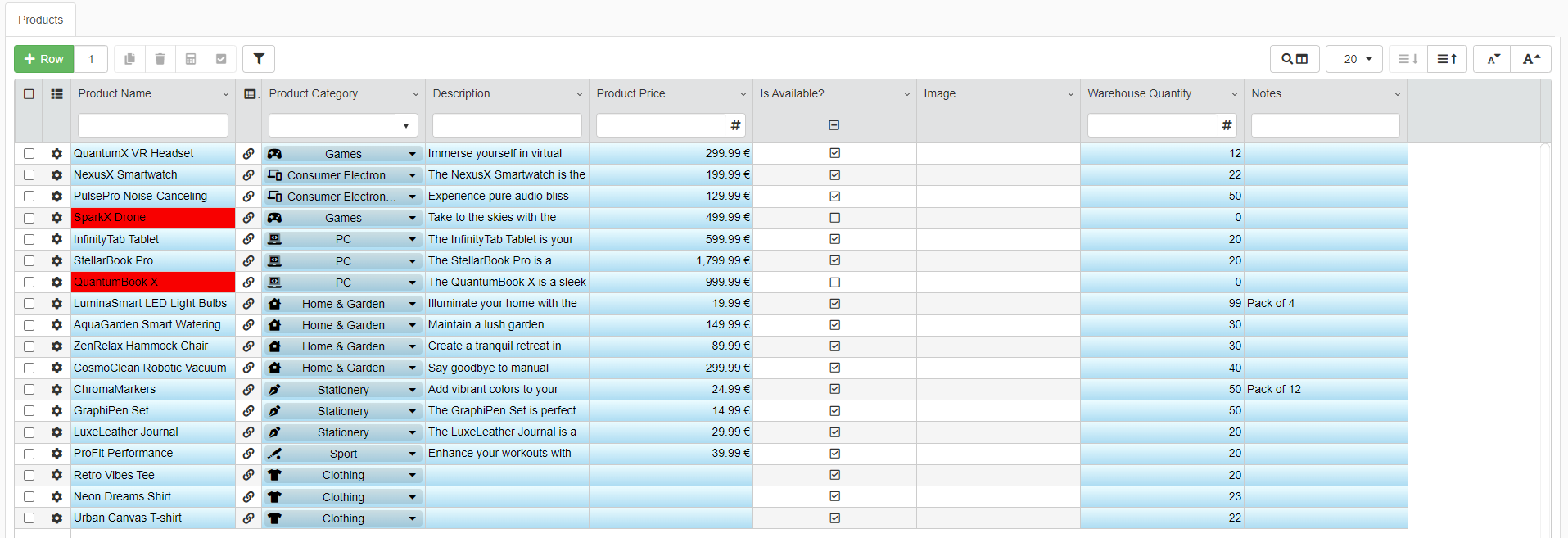The height and width of the screenshot is (538, 1568).
Task: Open gear settings for SparkX Drone row
Action: 56,218
